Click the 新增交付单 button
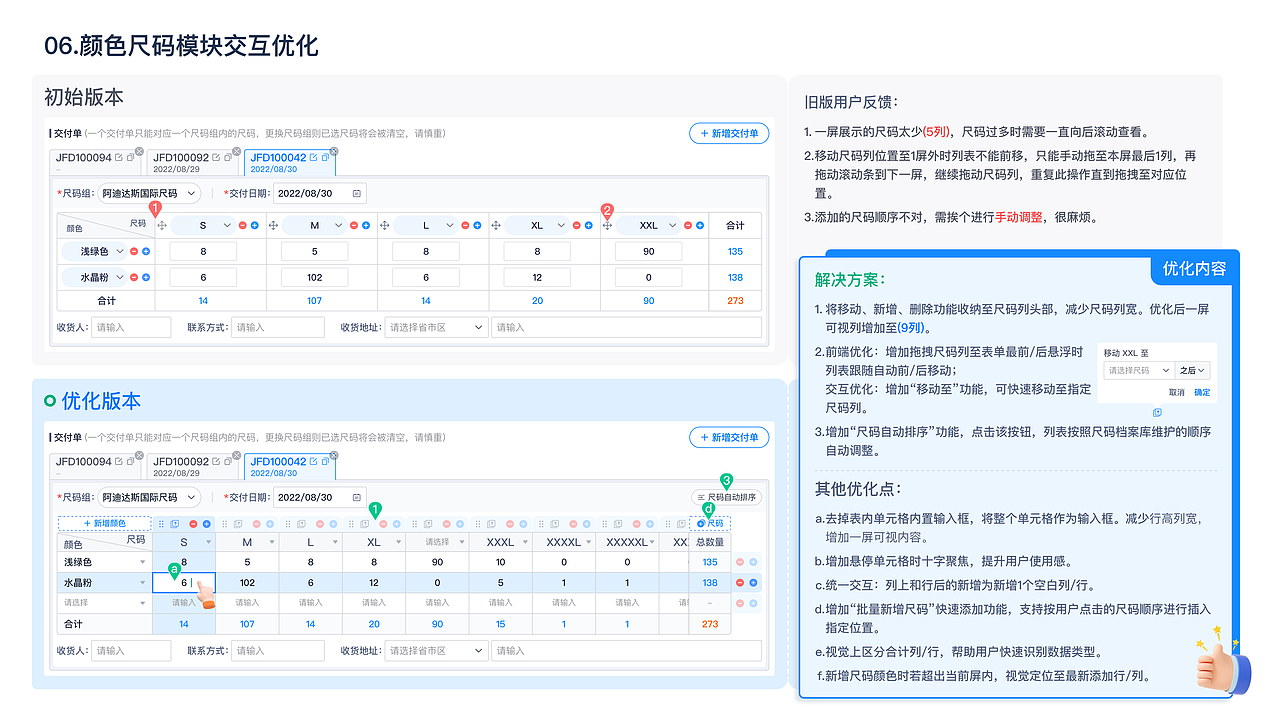Viewport: 1280px width, 720px height. tap(729, 133)
